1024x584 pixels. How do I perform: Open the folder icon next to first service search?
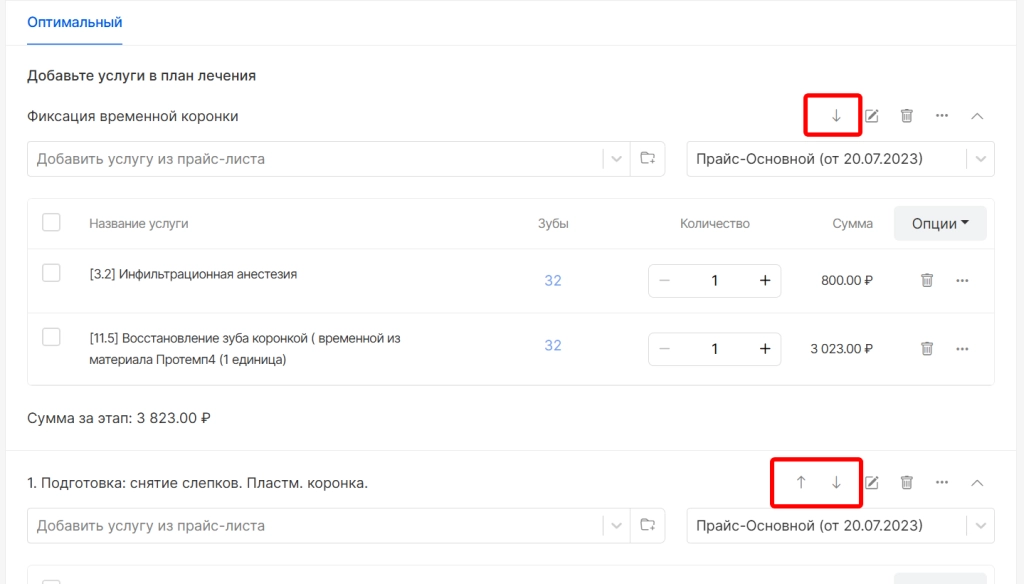[647, 159]
